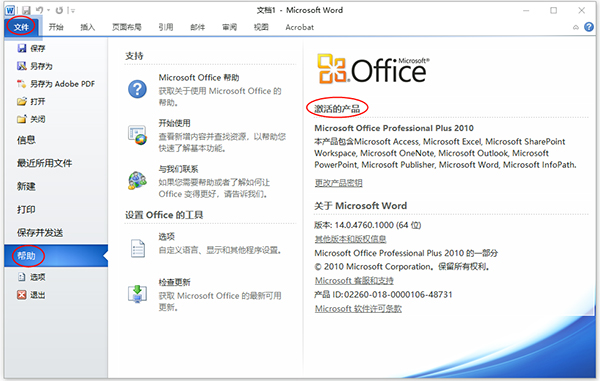600x381 pixels.
Task: Open the 新建 section
Action: point(26,186)
